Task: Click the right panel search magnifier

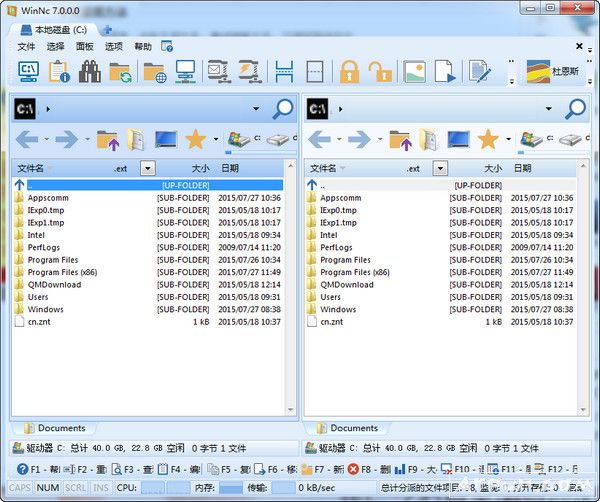Action: coord(575,109)
